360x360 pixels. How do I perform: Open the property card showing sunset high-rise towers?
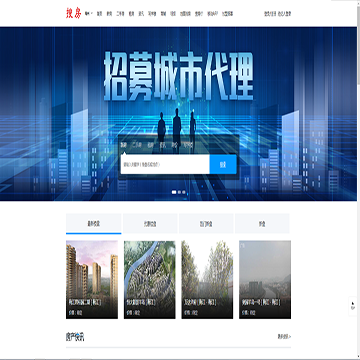pos(92,279)
